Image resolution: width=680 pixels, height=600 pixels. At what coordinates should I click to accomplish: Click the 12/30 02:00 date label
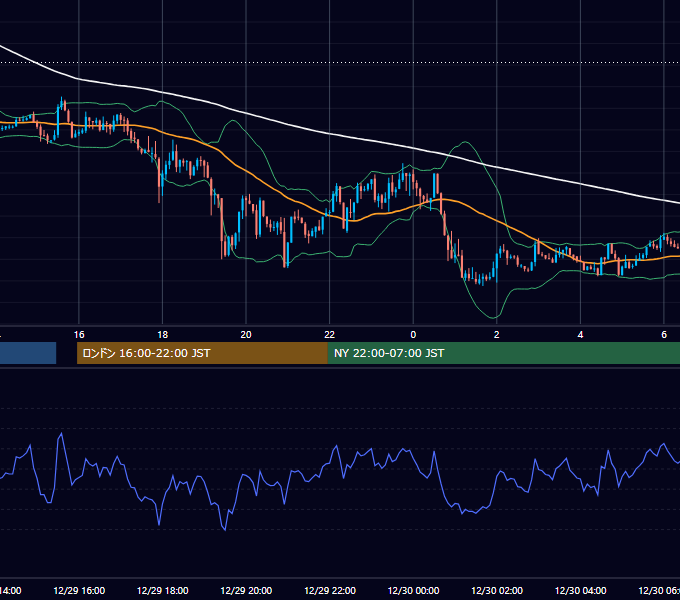pyautogui.click(x=497, y=590)
